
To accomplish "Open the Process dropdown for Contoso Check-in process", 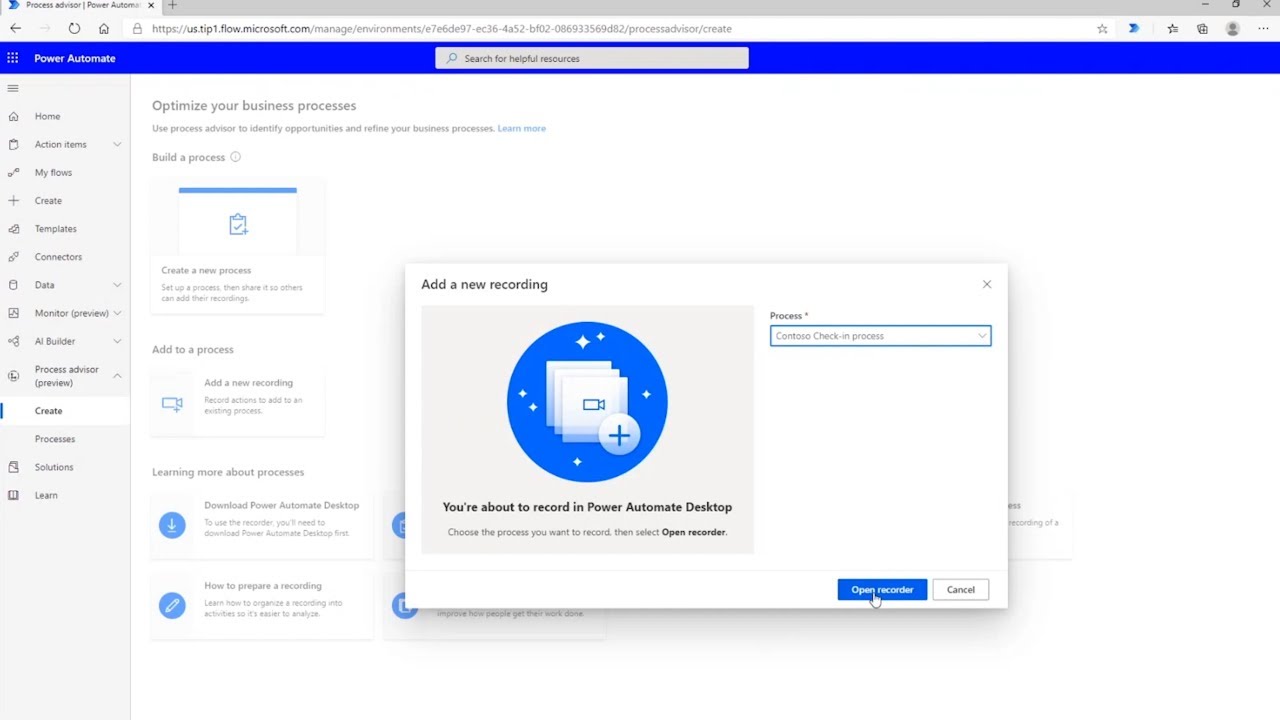I will [x=880, y=336].
